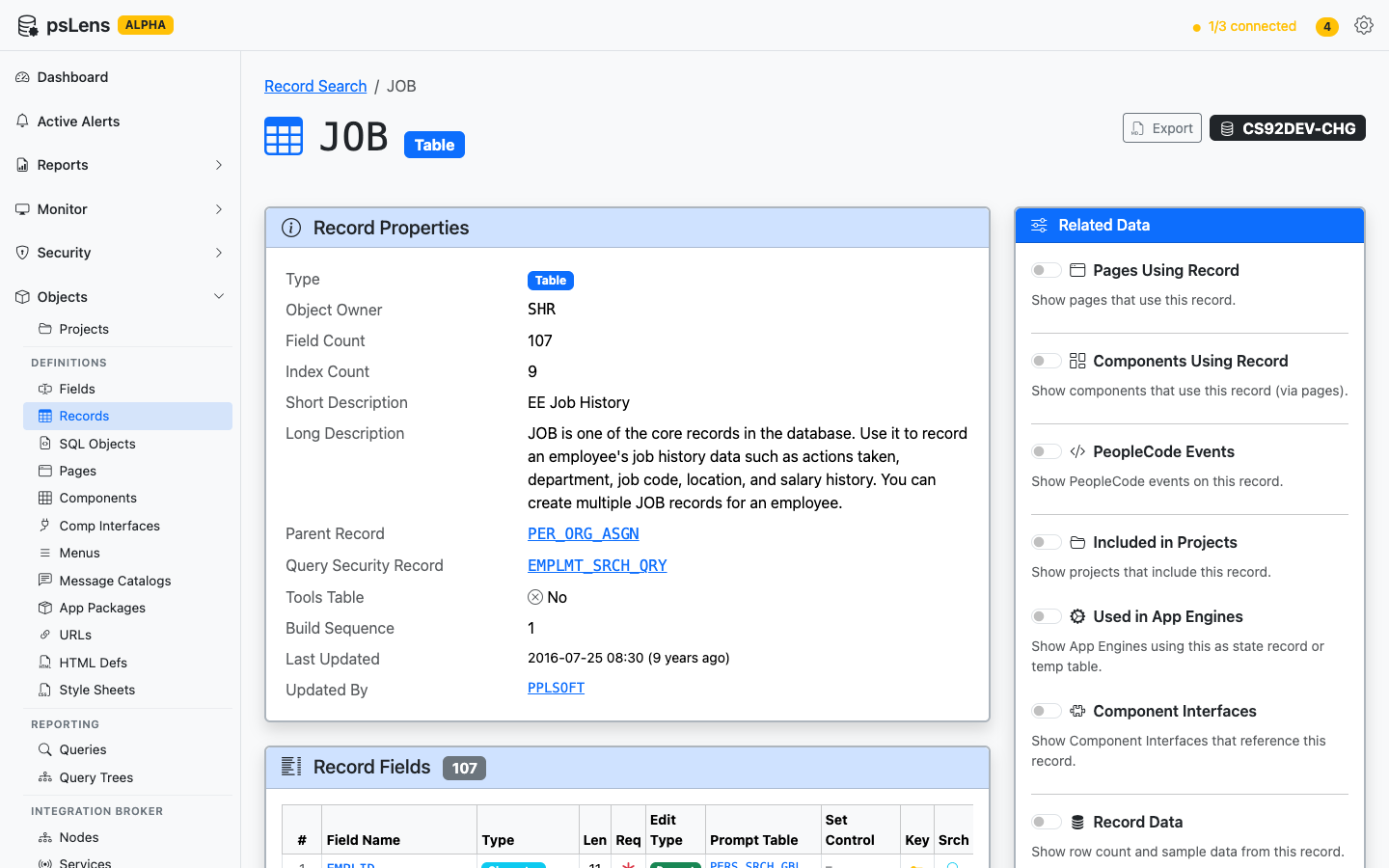Click the Export button
Viewport: 1389px width, 868px height.
[x=1161, y=128]
